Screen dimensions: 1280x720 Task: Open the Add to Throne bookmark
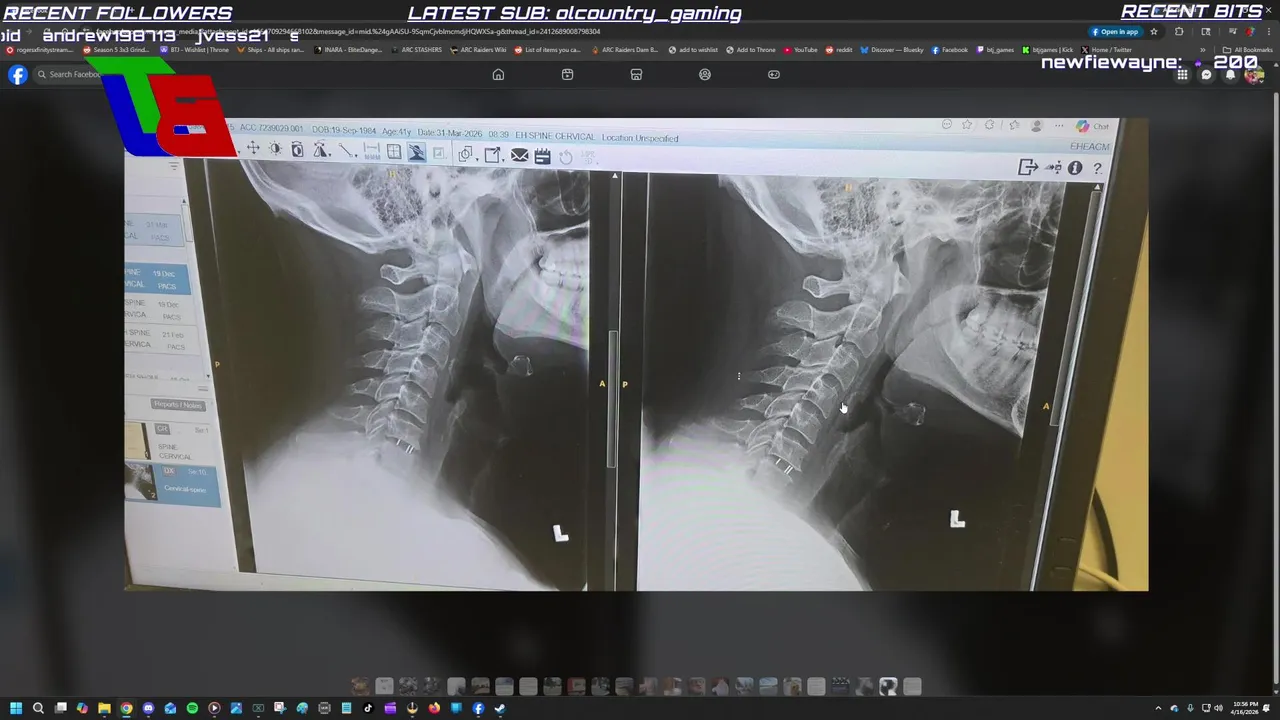(x=751, y=50)
